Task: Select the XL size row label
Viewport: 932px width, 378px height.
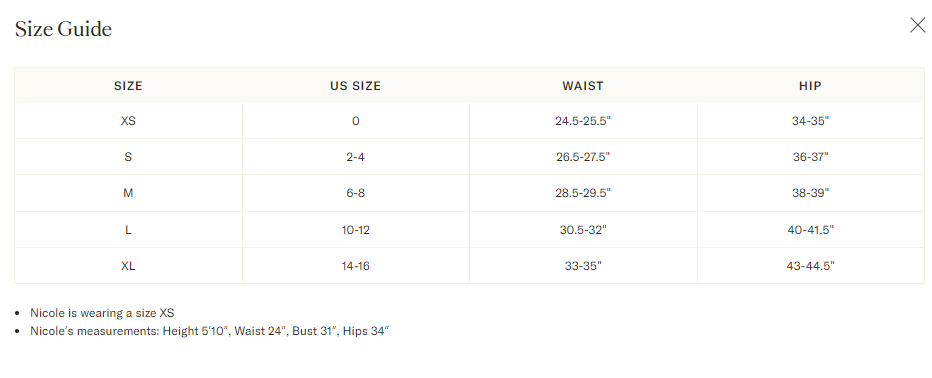Action: (128, 266)
